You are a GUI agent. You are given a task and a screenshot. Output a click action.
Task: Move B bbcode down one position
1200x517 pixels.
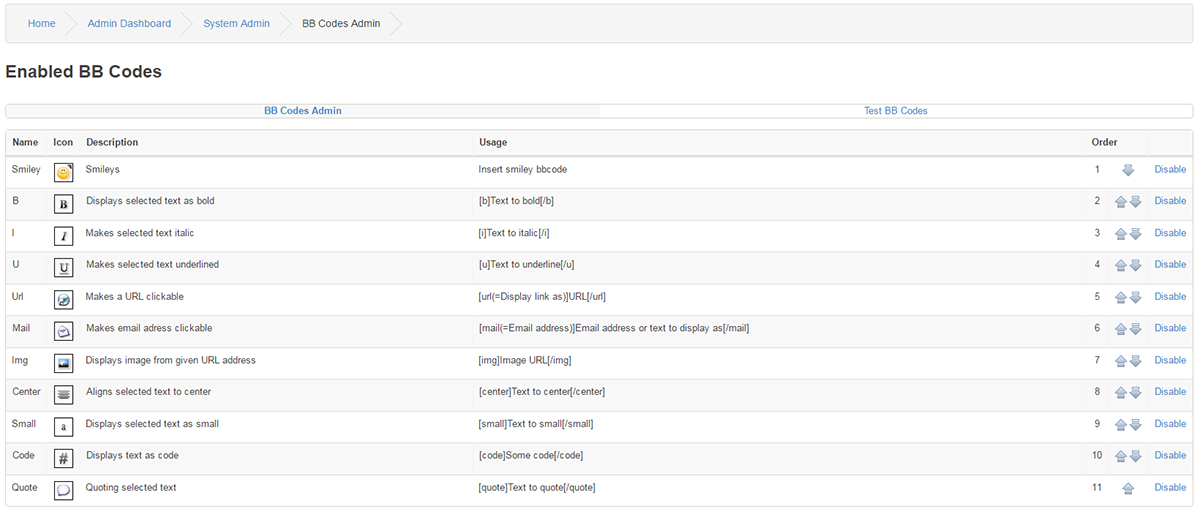click(1135, 202)
